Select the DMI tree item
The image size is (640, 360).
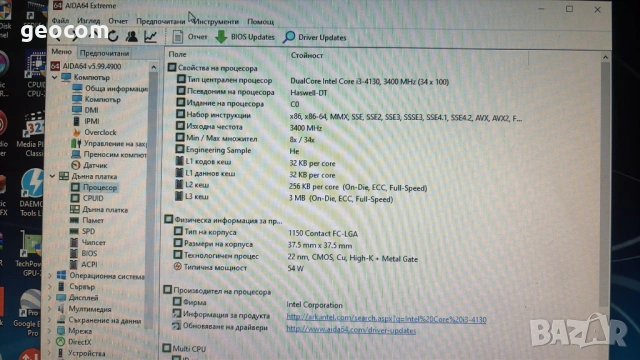point(85,110)
